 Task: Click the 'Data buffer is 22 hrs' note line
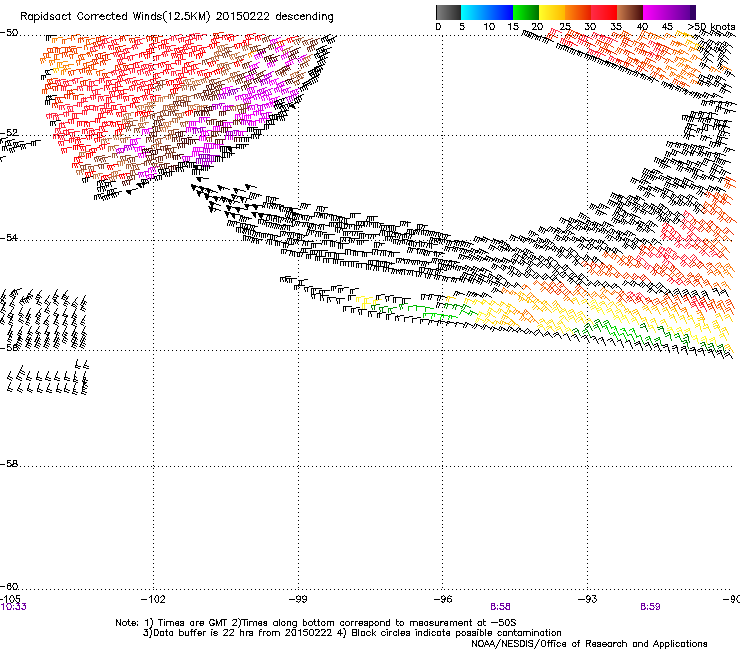(352, 633)
